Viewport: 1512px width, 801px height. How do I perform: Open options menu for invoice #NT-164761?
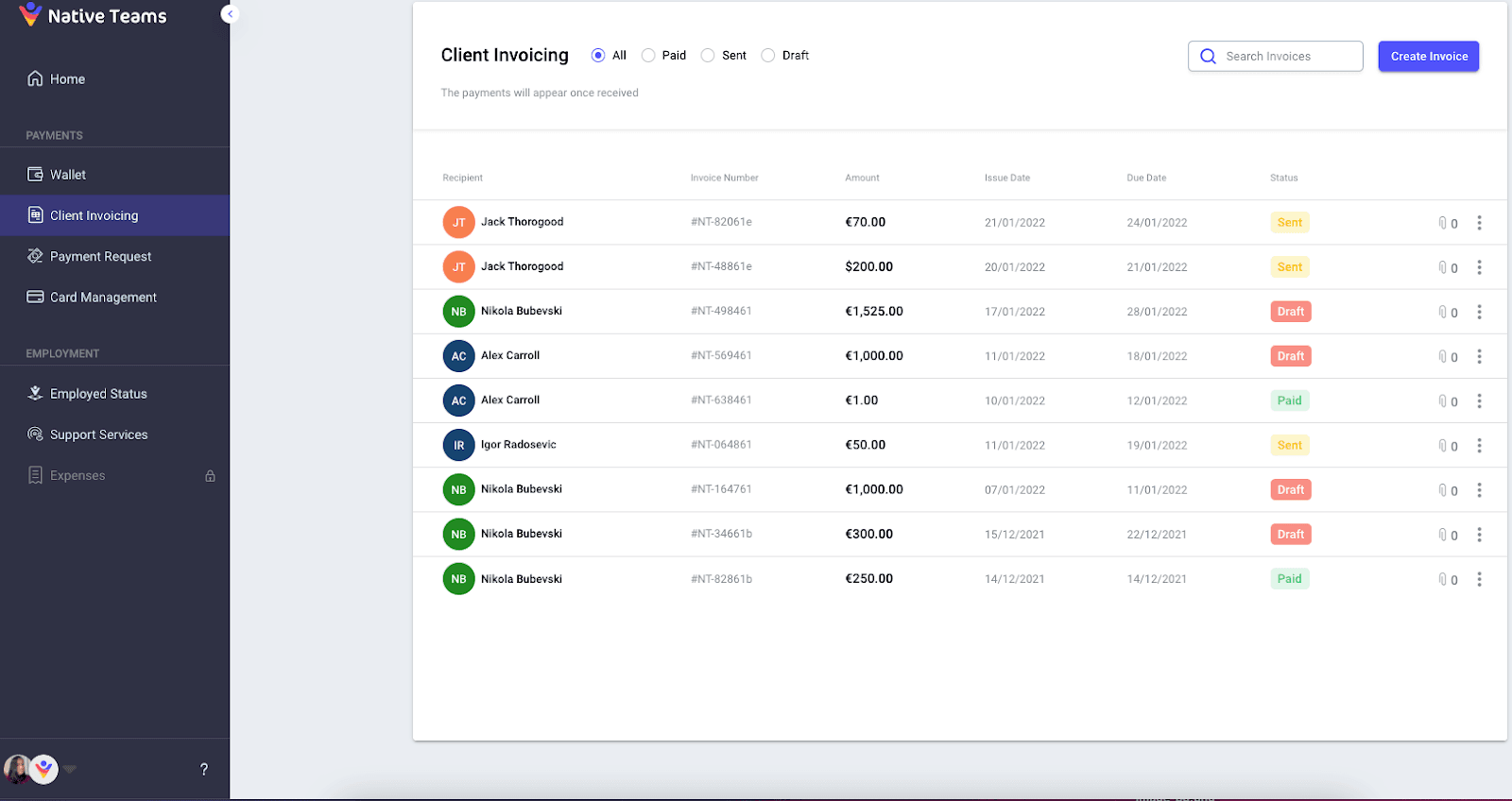click(1479, 490)
